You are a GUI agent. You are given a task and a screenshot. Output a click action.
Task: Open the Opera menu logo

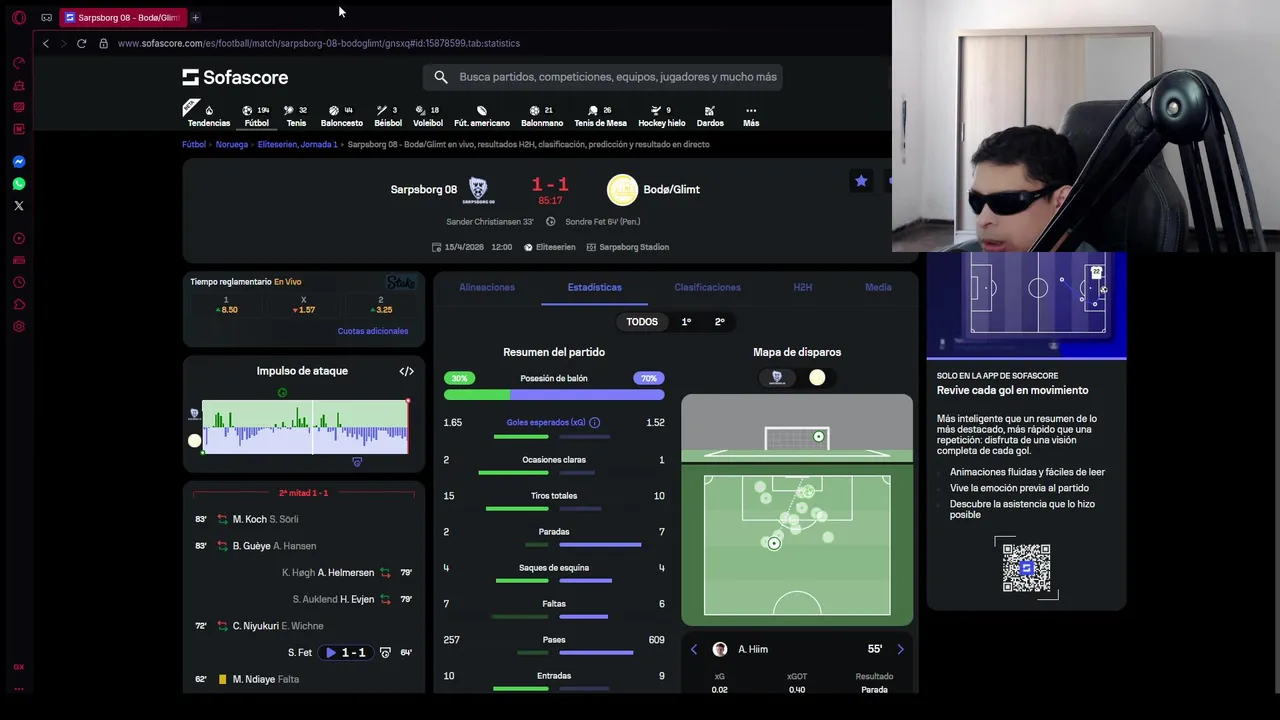[x=18, y=17]
